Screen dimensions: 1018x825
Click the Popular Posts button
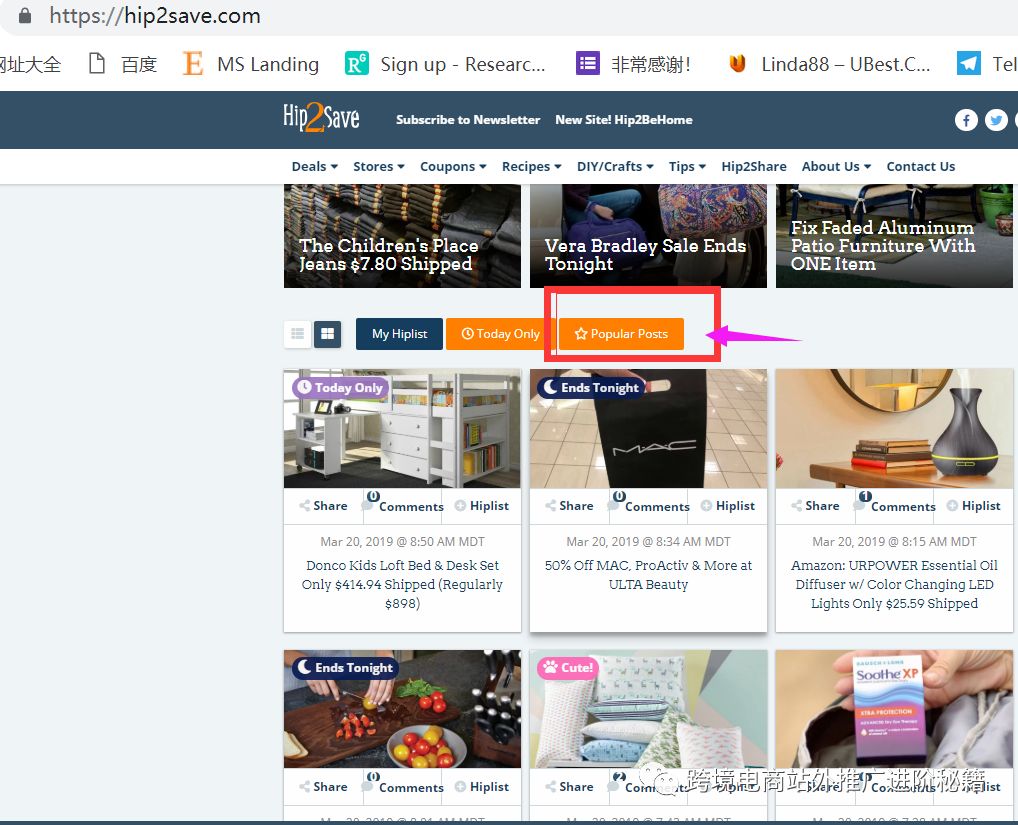click(621, 334)
